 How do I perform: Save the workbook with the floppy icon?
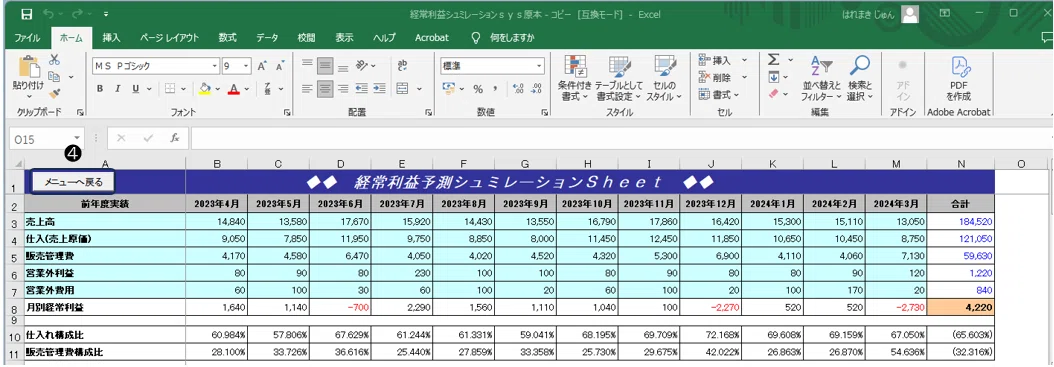pyautogui.click(x=26, y=13)
